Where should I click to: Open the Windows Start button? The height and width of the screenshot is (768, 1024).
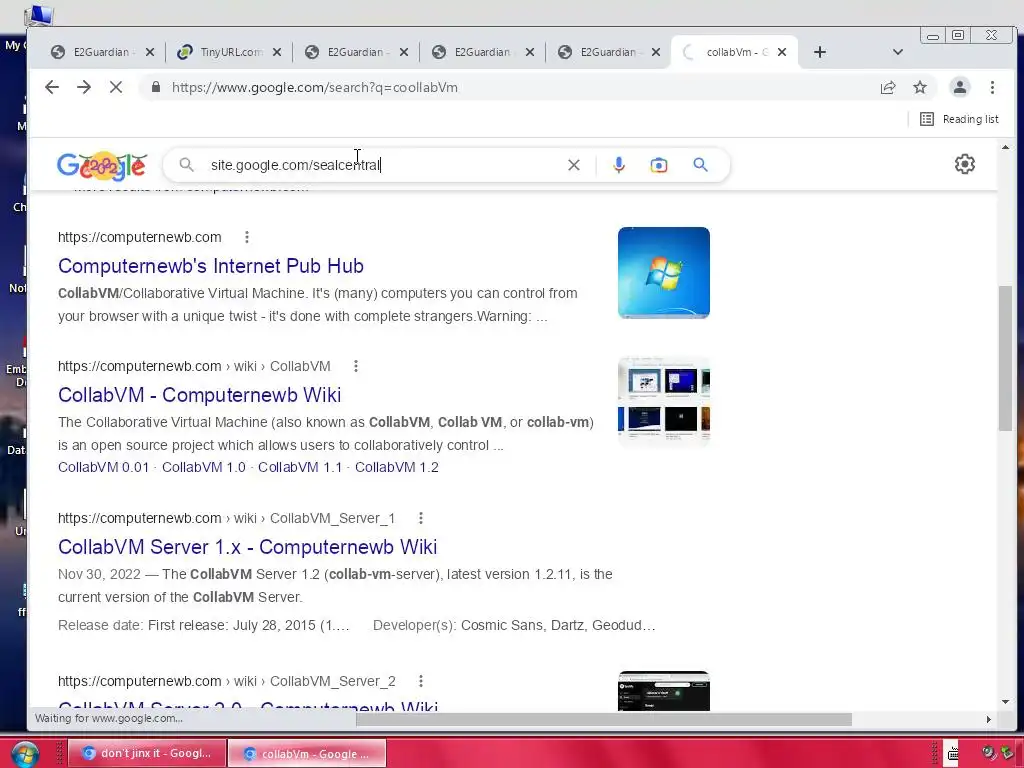pyautogui.click(x=25, y=754)
